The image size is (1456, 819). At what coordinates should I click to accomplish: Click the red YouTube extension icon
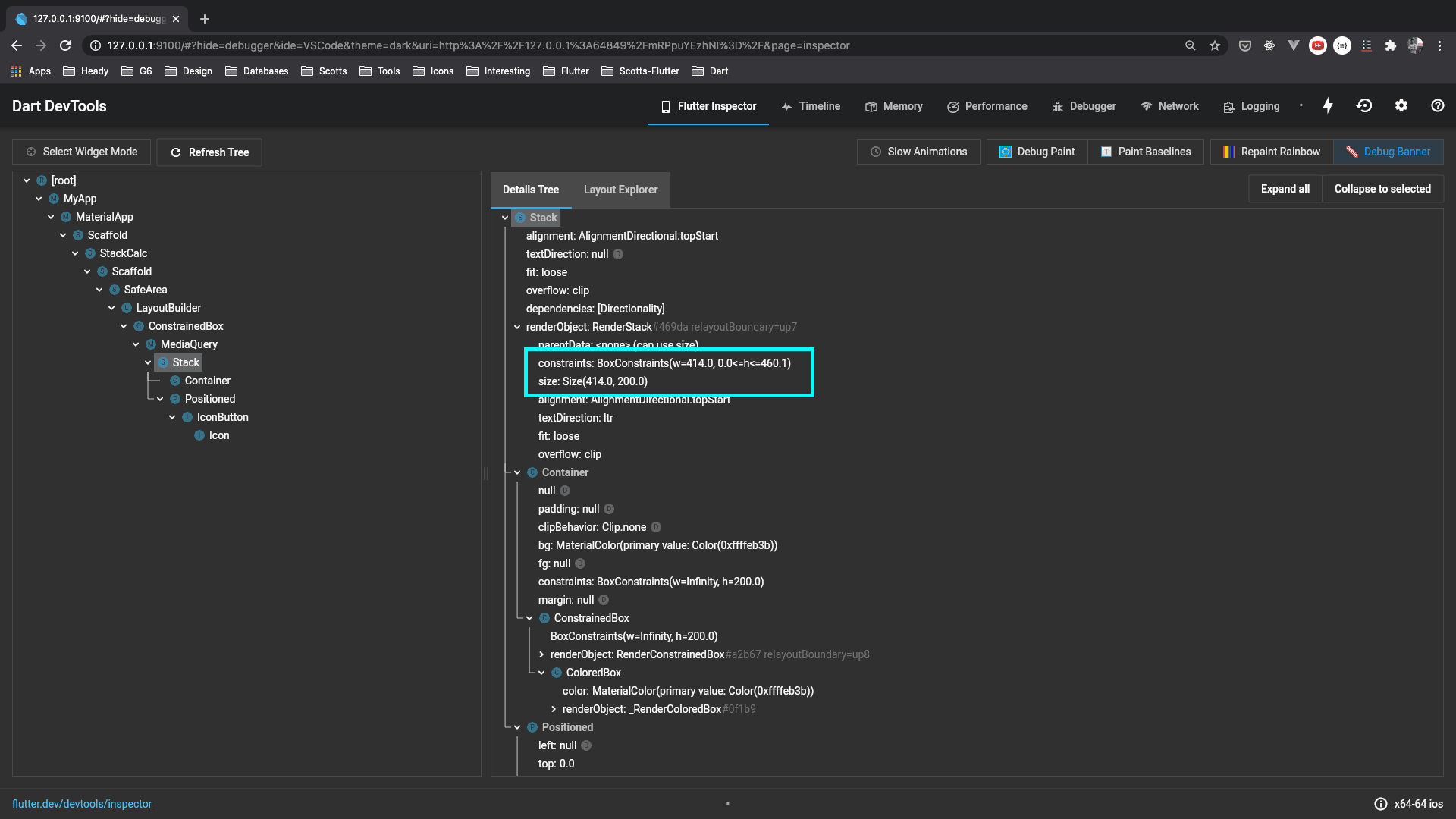(1318, 45)
